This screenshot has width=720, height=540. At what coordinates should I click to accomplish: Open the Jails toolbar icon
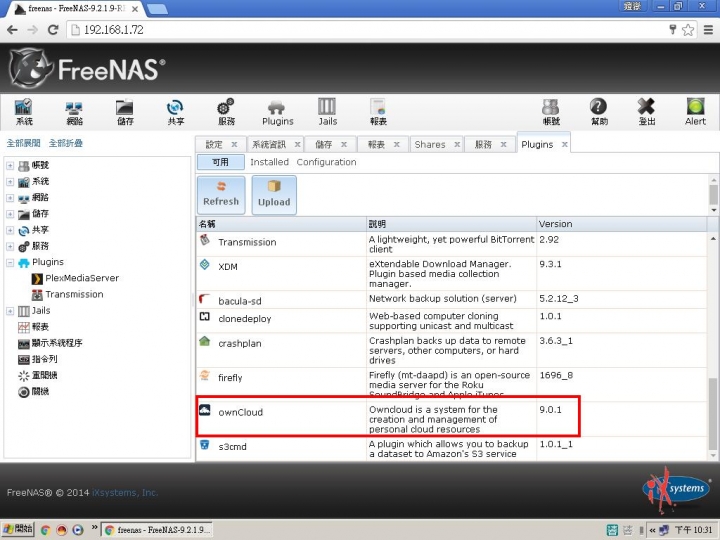coord(327,112)
